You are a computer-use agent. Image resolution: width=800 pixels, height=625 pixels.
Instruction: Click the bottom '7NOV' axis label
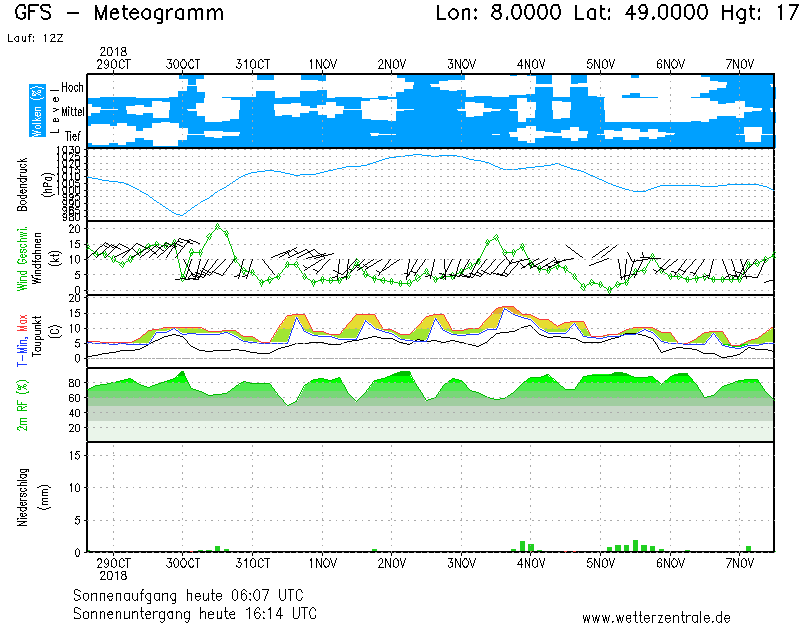click(740, 563)
